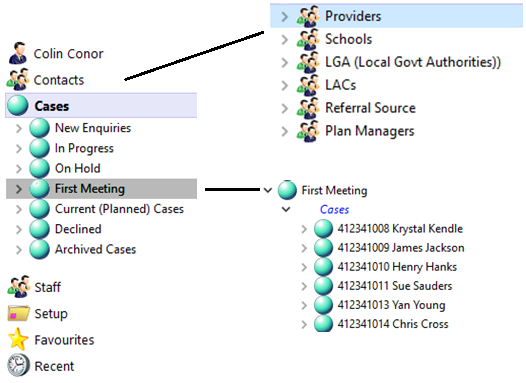Image resolution: width=526 pixels, height=383 pixels.
Task: Click the Providers group icon
Action: click(x=308, y=16)
